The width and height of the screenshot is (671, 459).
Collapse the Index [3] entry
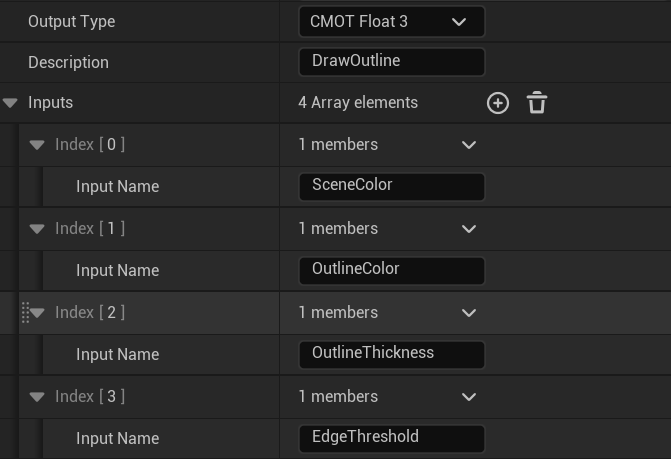(x=38, y=397)
